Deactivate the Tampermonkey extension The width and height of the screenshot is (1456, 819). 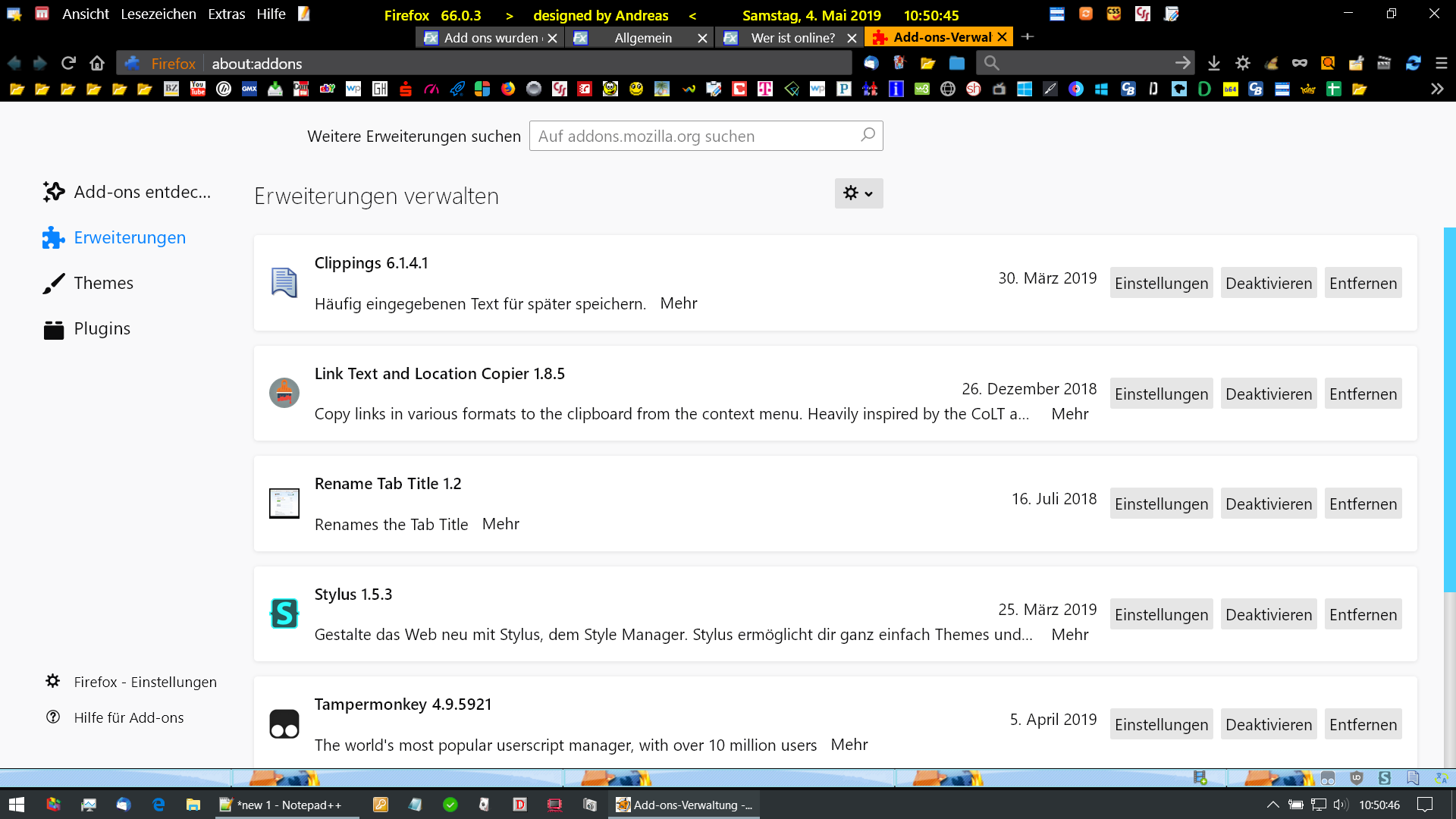pos(1268,724)
